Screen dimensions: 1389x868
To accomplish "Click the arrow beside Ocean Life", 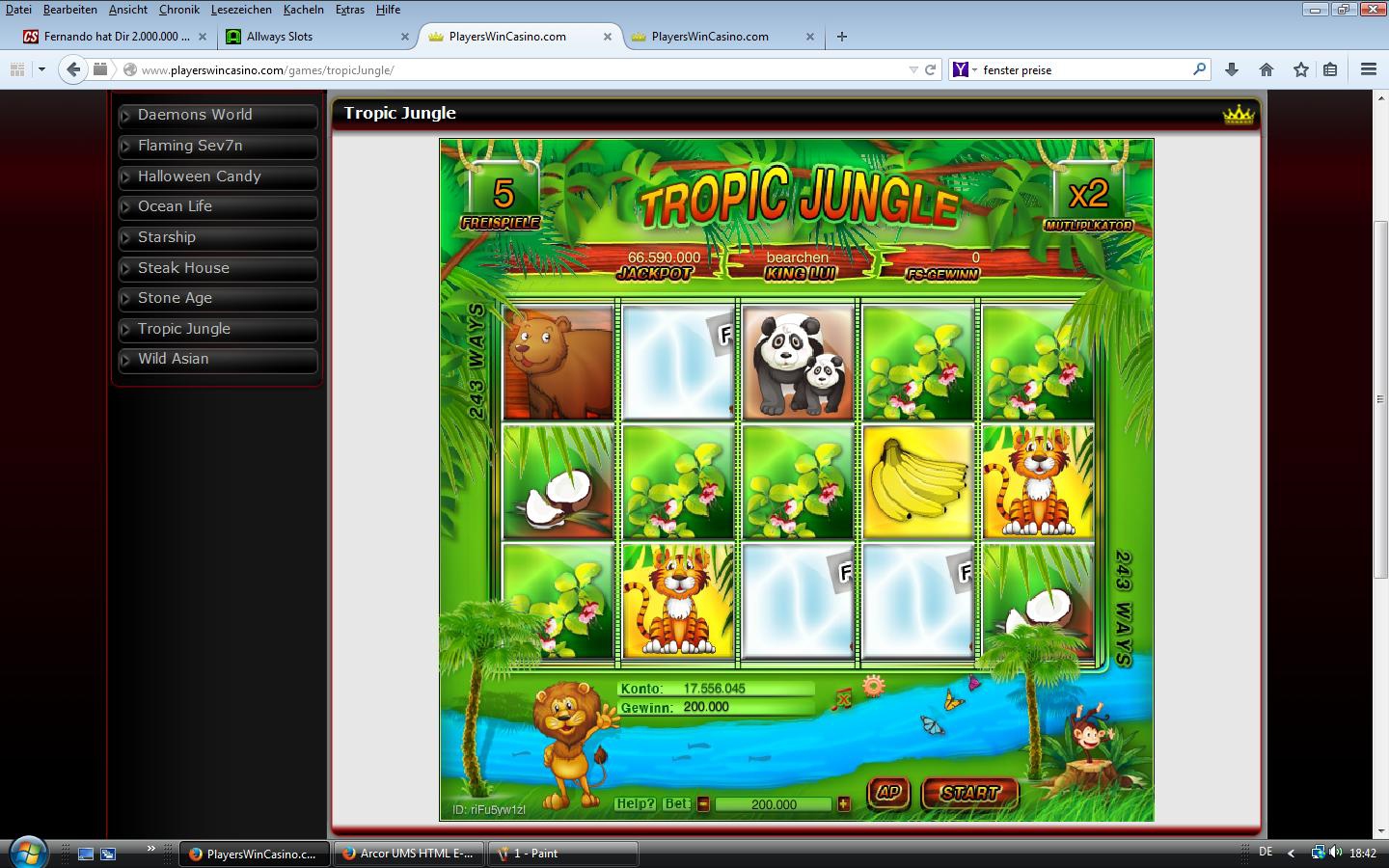I will point(125,208).
